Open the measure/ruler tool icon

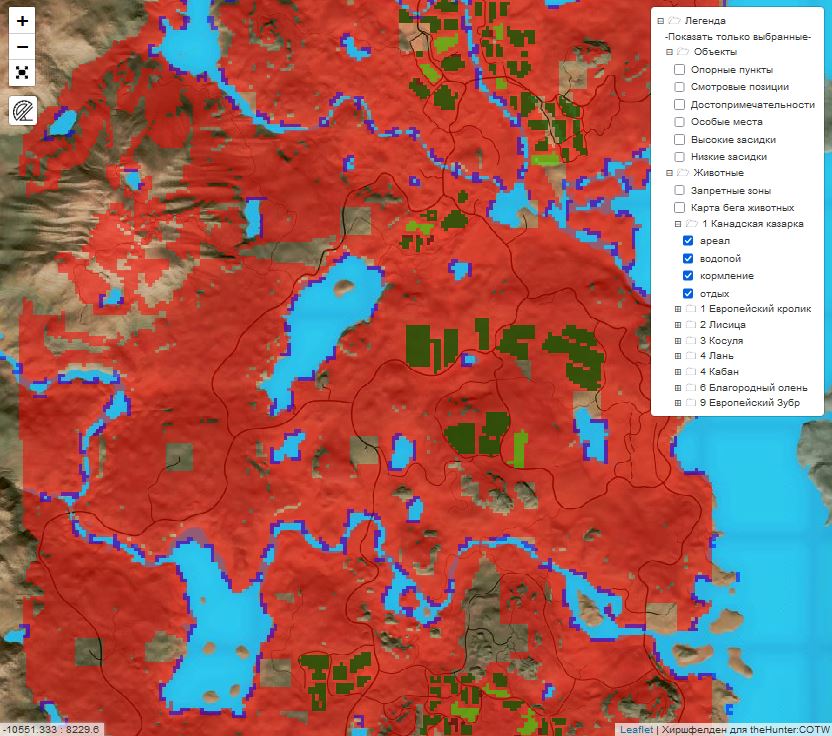click(23, 110)
